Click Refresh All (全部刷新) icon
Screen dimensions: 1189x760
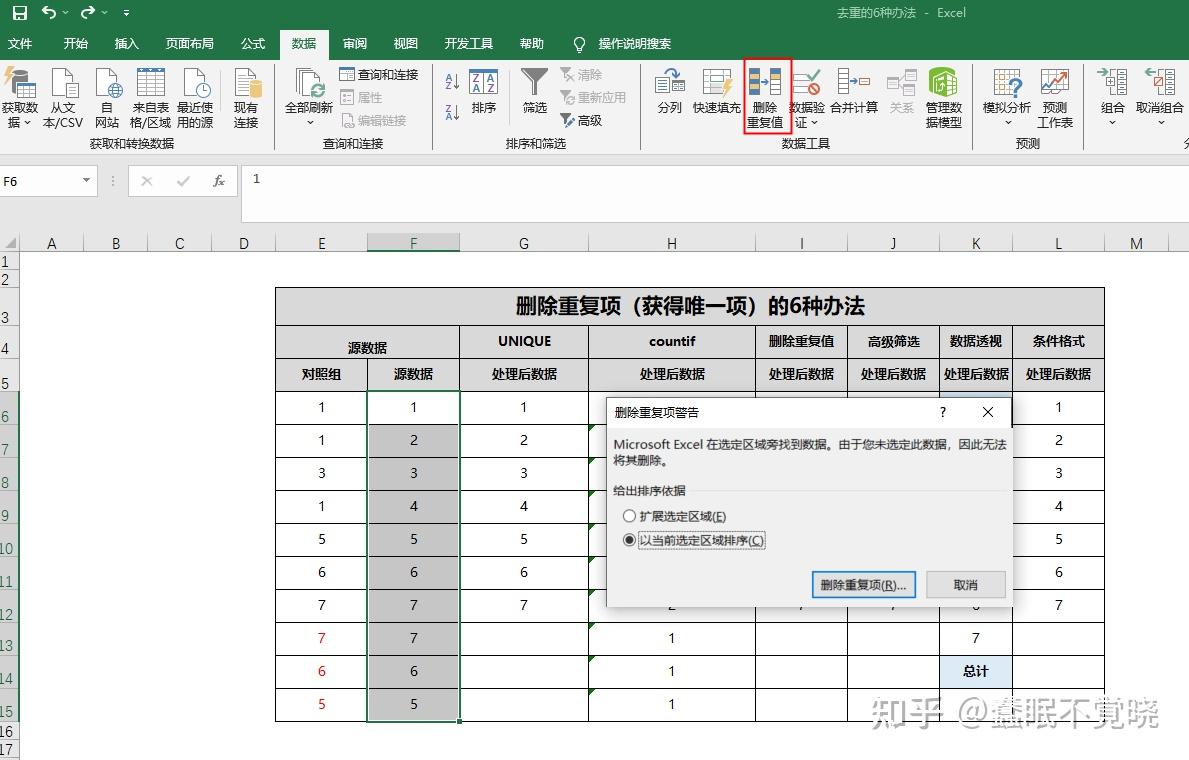(309, 83)
